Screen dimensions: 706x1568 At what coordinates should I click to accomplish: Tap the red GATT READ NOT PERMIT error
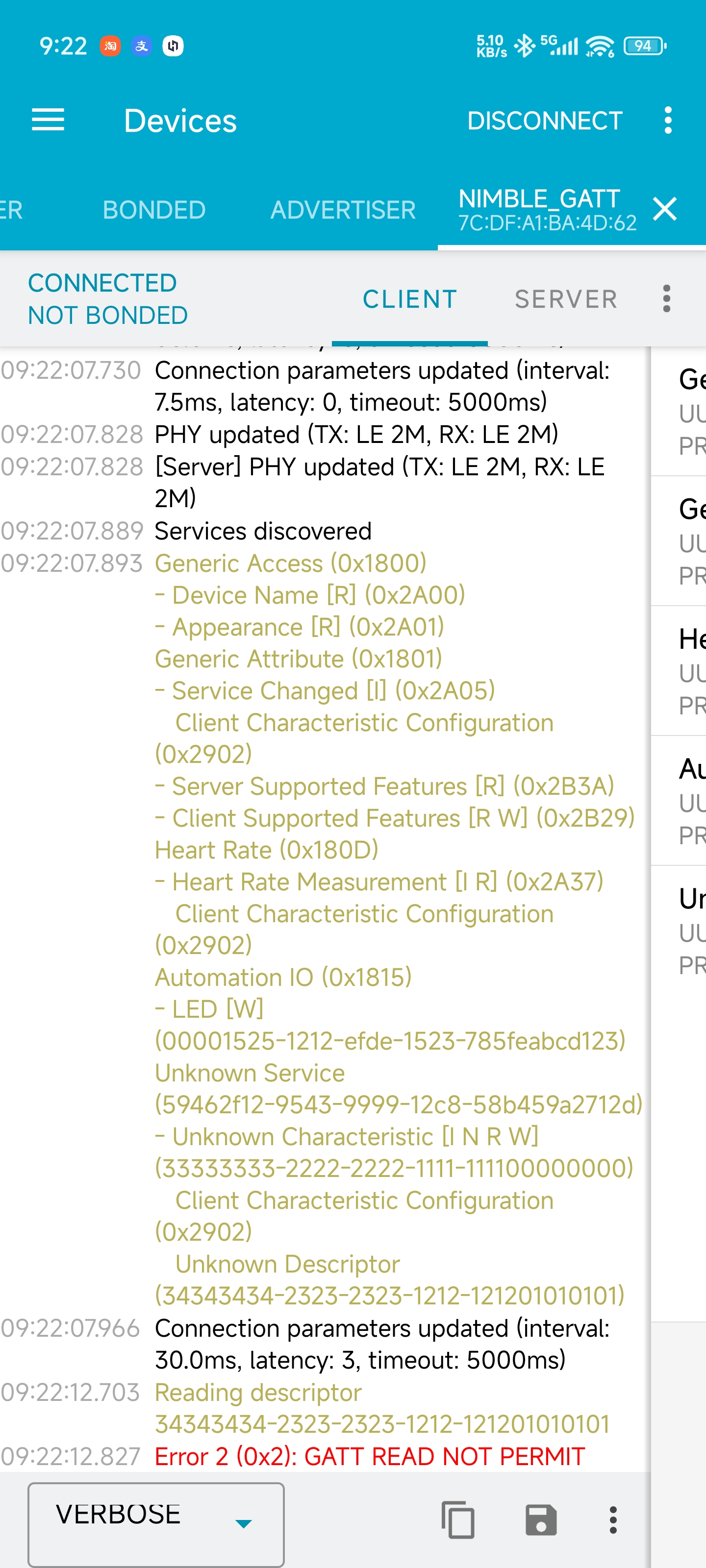[x=369, y=1457]
